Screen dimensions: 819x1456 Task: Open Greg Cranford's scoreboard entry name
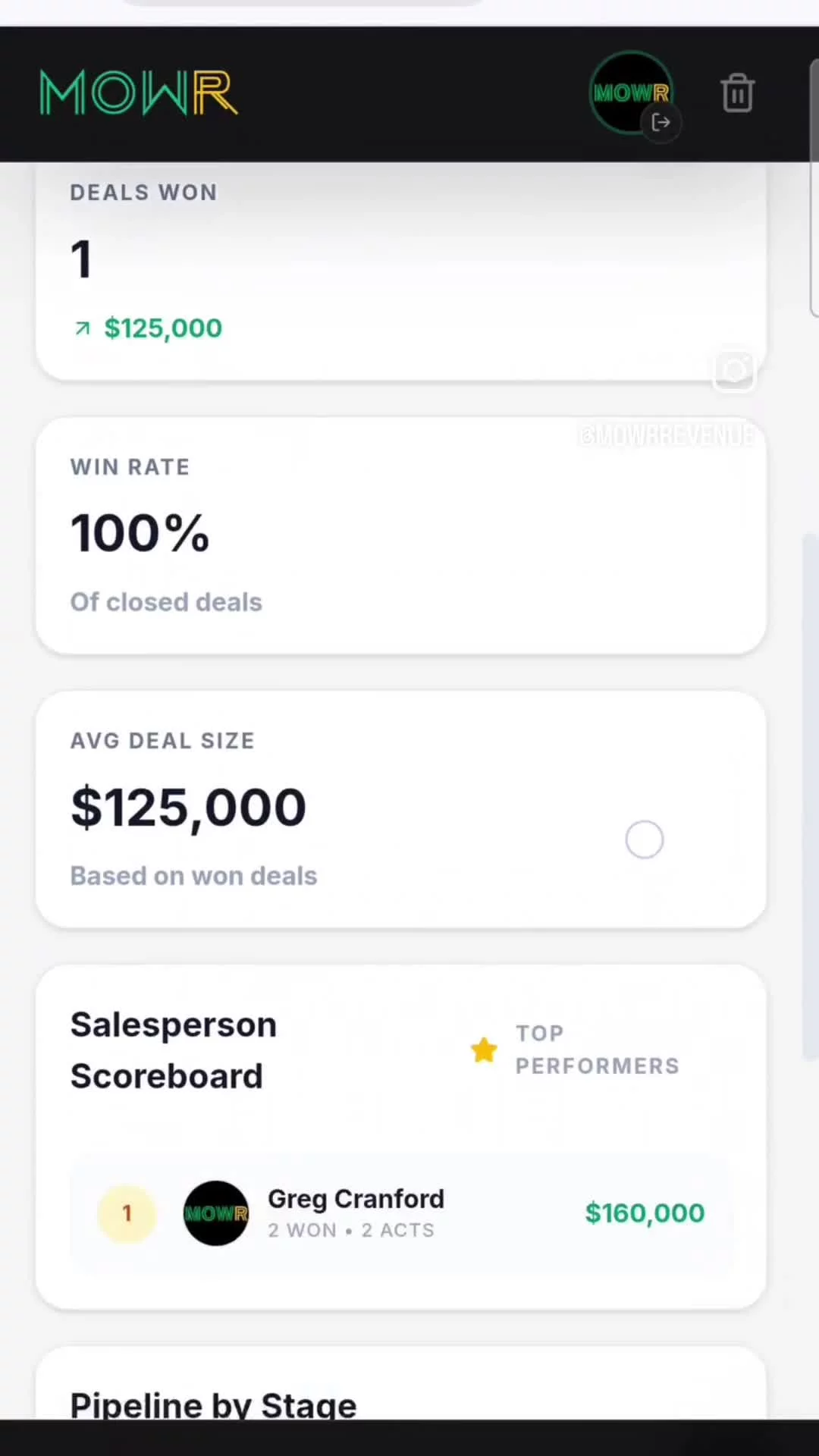click(x=356, y=1199)
